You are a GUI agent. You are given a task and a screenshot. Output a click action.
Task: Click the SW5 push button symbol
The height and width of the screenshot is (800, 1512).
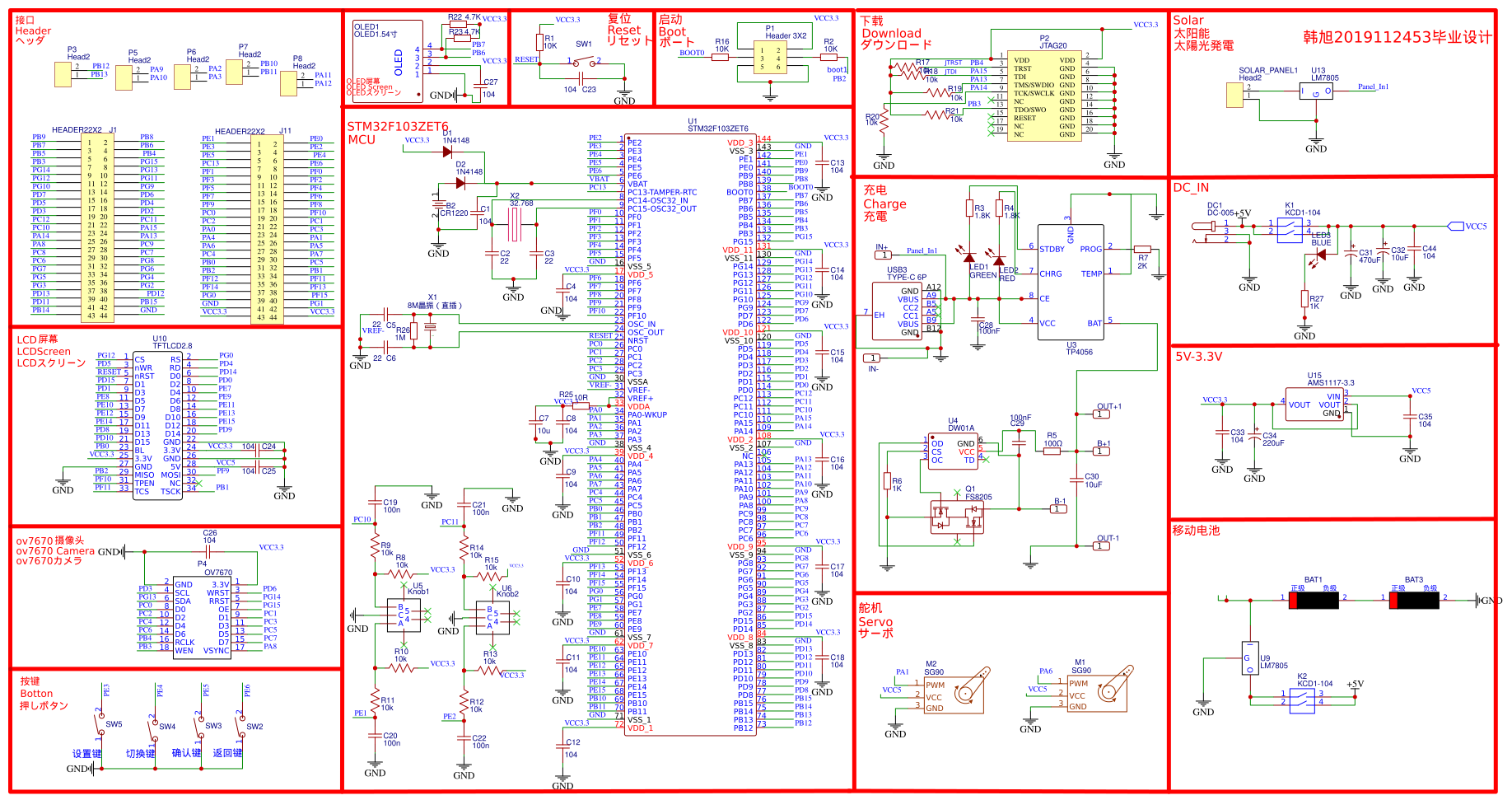(x=101, y=723)
